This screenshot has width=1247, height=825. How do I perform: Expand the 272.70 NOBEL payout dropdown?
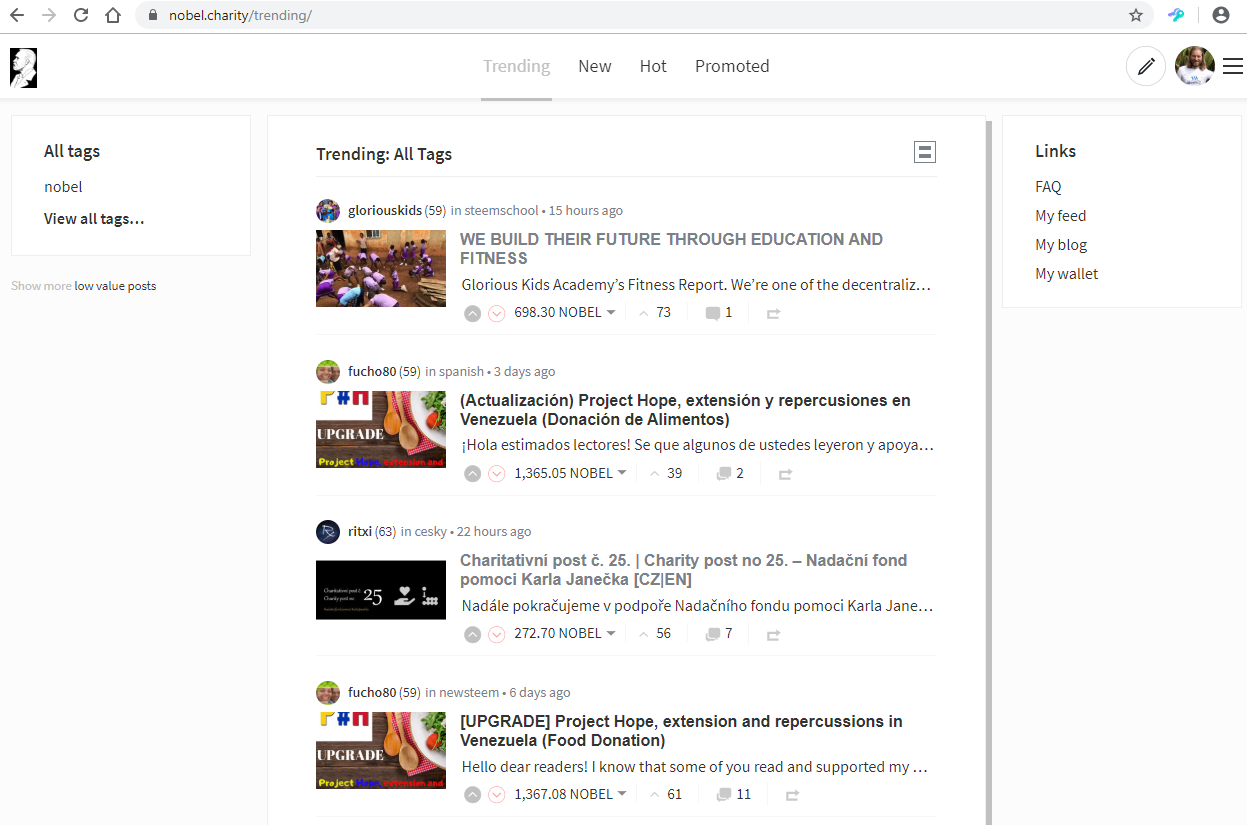click(611, 633)
